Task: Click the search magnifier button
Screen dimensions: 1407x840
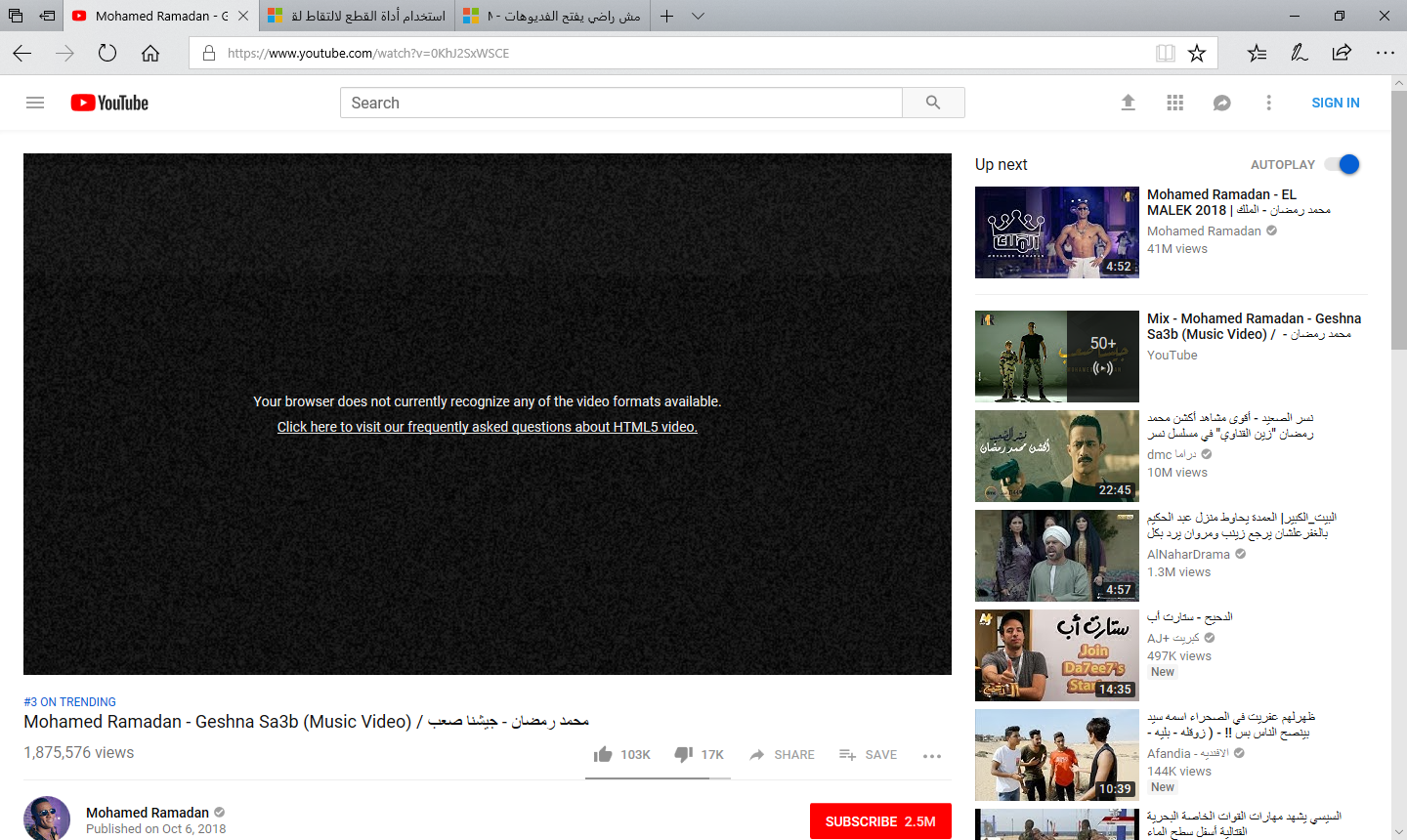Action: tap(933, 103)
